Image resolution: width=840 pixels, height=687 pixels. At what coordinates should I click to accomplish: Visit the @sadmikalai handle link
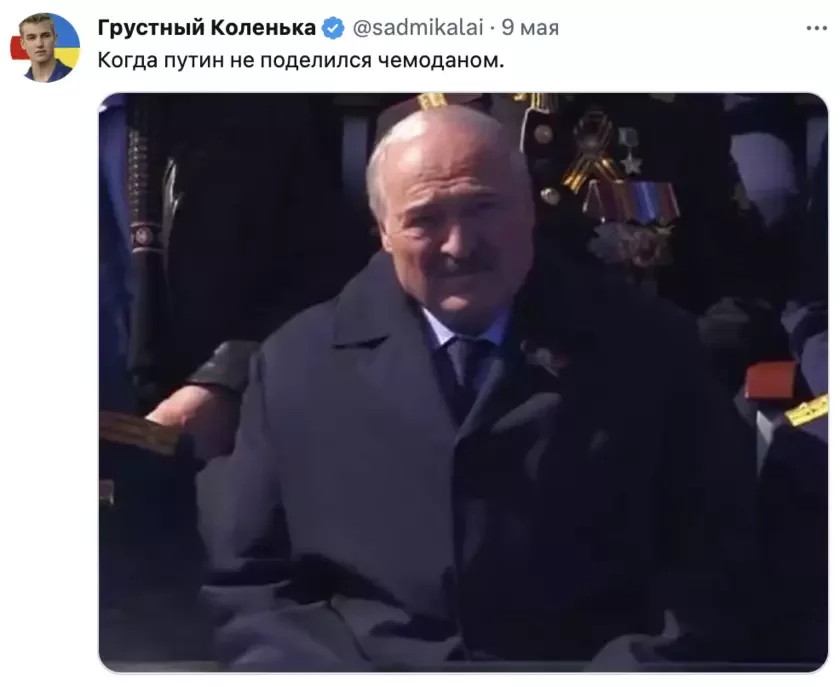[418, 27]
